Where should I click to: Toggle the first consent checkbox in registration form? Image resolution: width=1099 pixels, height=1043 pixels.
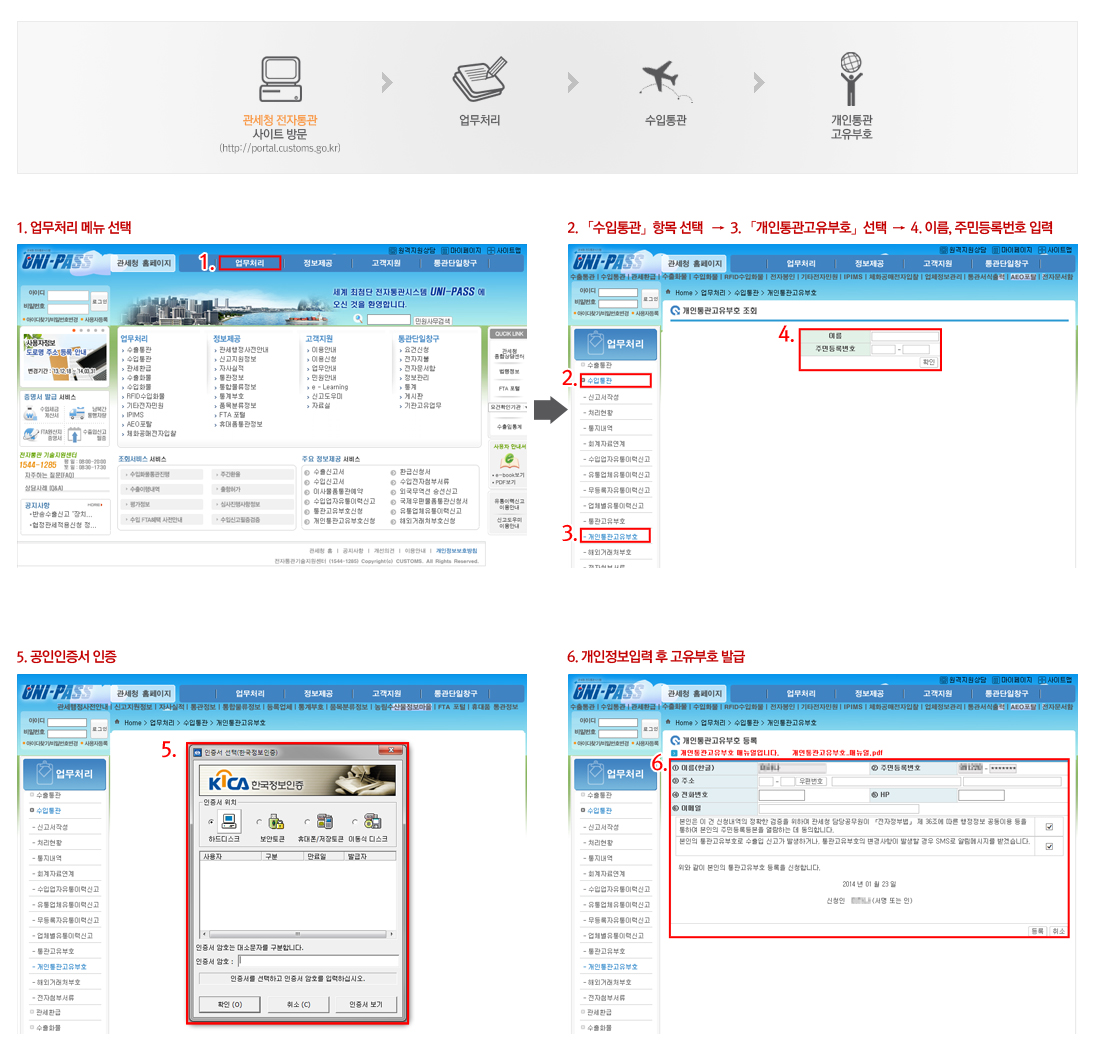(1048, 827)
